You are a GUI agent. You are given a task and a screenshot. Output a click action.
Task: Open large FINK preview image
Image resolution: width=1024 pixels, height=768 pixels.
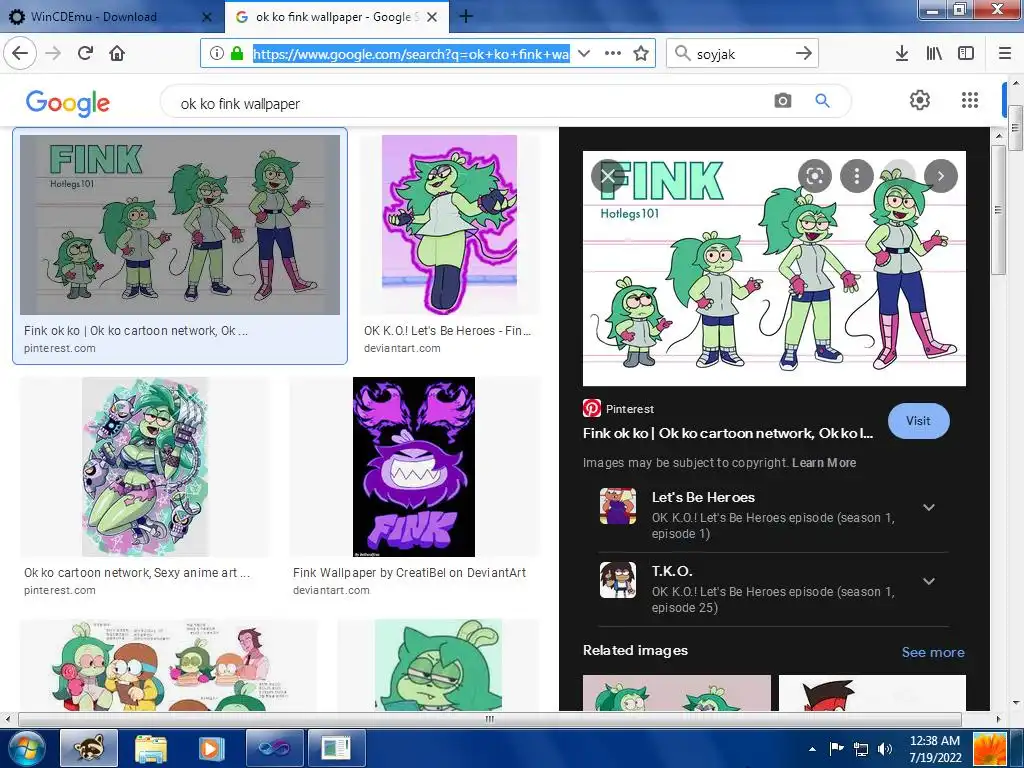[774, 268]
